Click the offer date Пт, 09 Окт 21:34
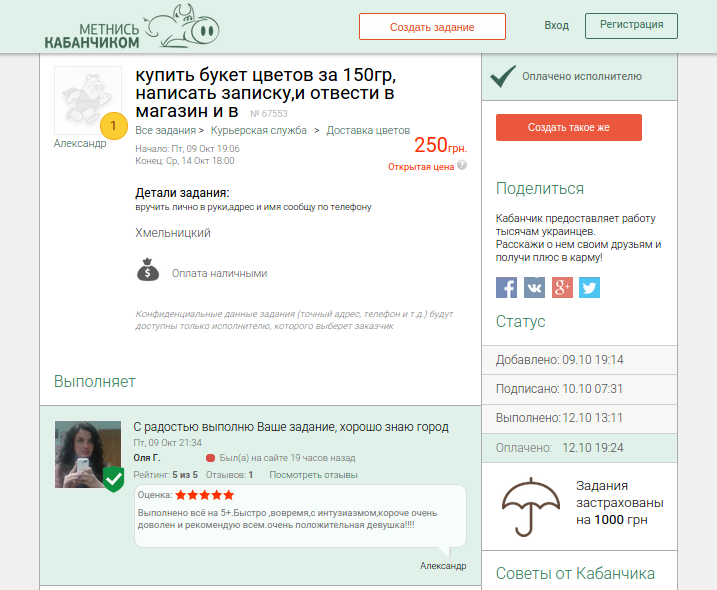The width and height of the screenshot is (717, 590). tap(167, 443)
